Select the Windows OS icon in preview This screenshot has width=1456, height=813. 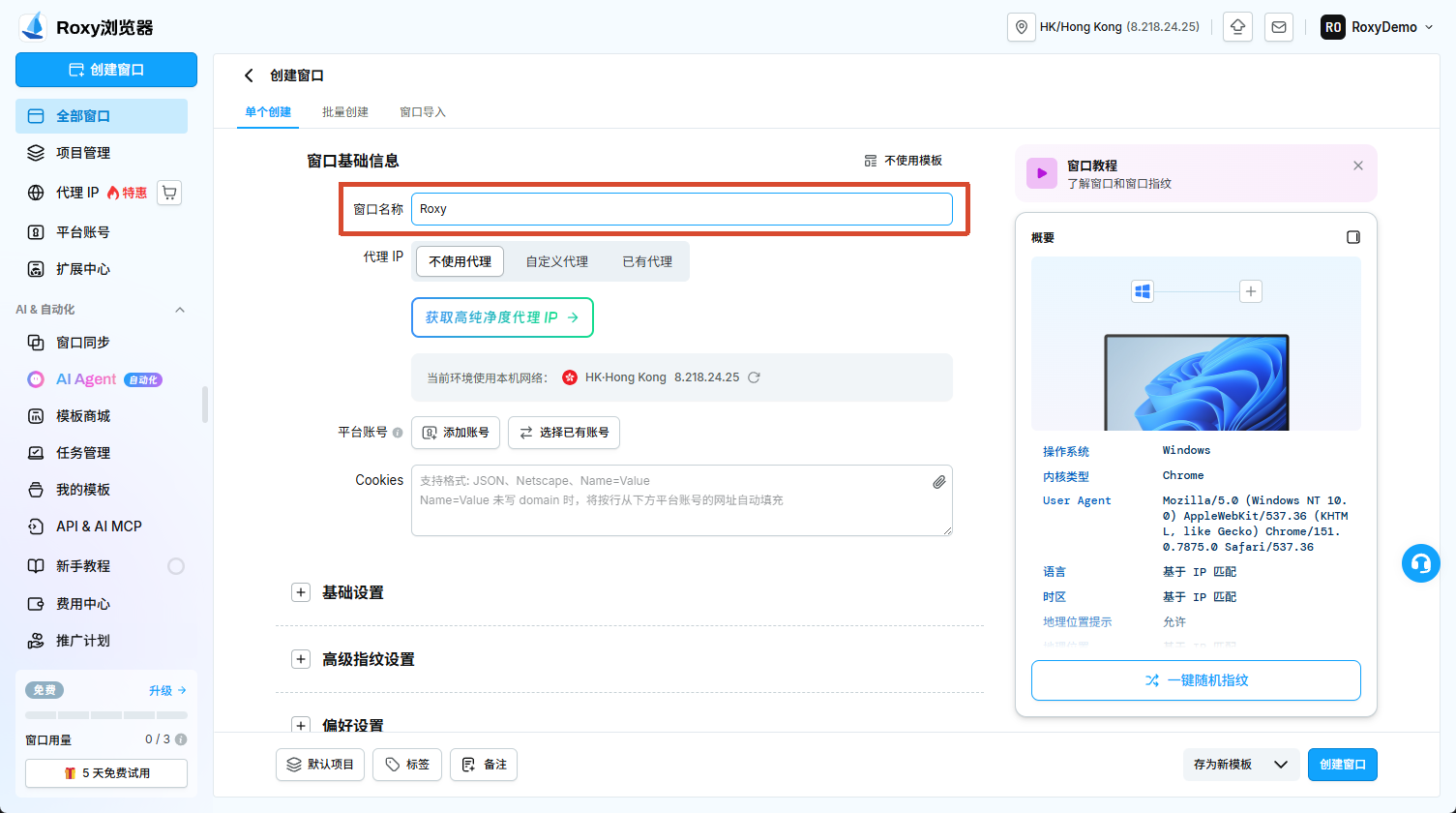click(x=1143, y=291)
